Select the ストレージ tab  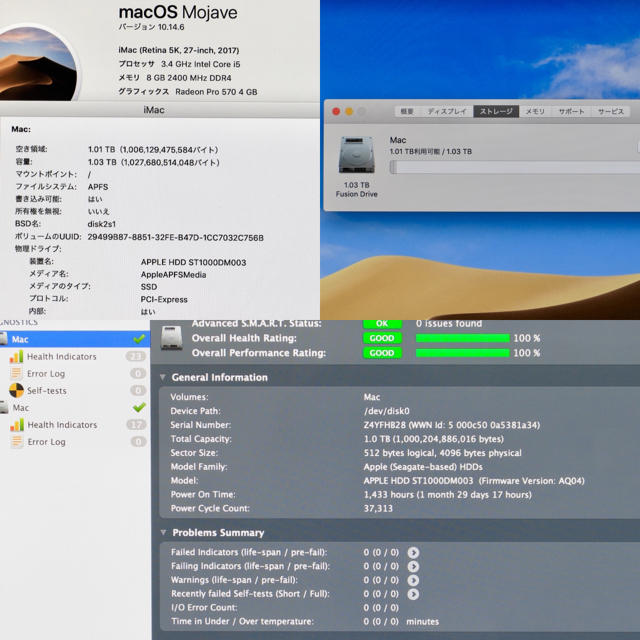click(x=496, y=111)
